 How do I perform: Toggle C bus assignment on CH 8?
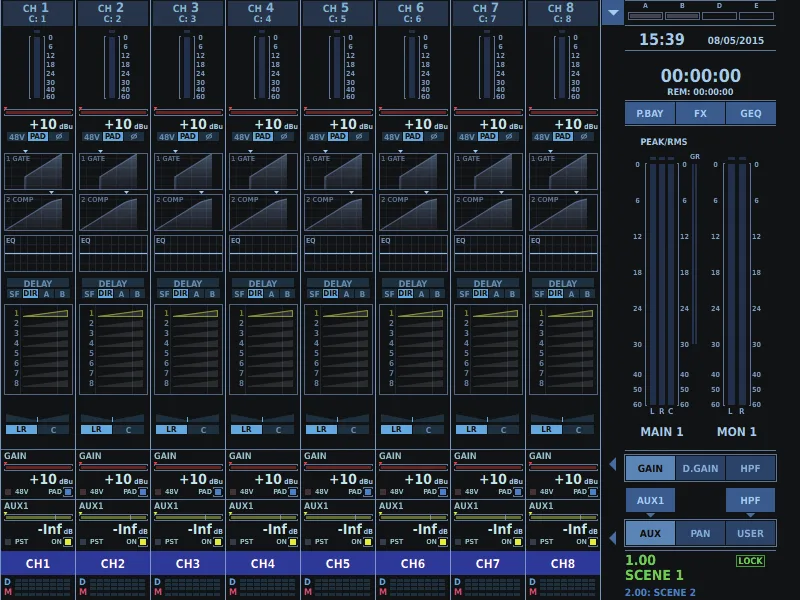[578, 430]
